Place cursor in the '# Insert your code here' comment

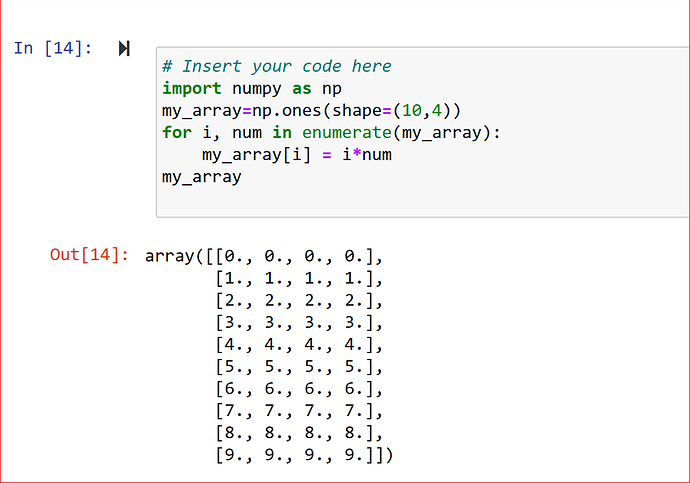tap(276, 66)
